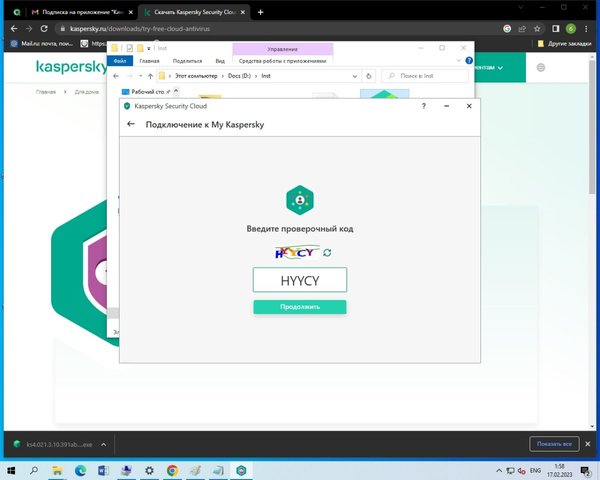Close the Скачать Kaspersky Security Cloud tab
This screenshot has width=600, height=480.
[243, 12]
